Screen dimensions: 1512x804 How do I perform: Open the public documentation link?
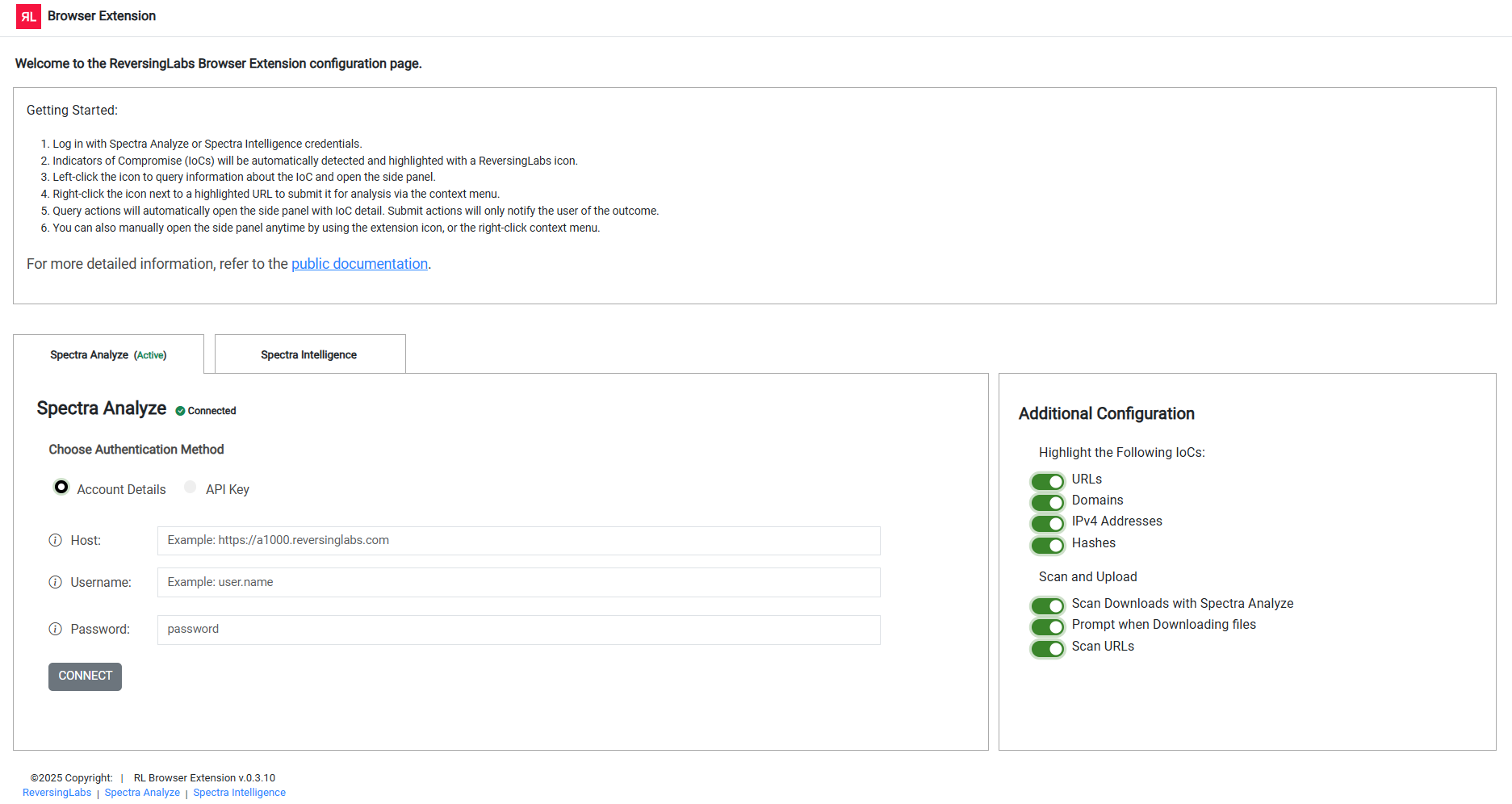click(x=359, y=264)
